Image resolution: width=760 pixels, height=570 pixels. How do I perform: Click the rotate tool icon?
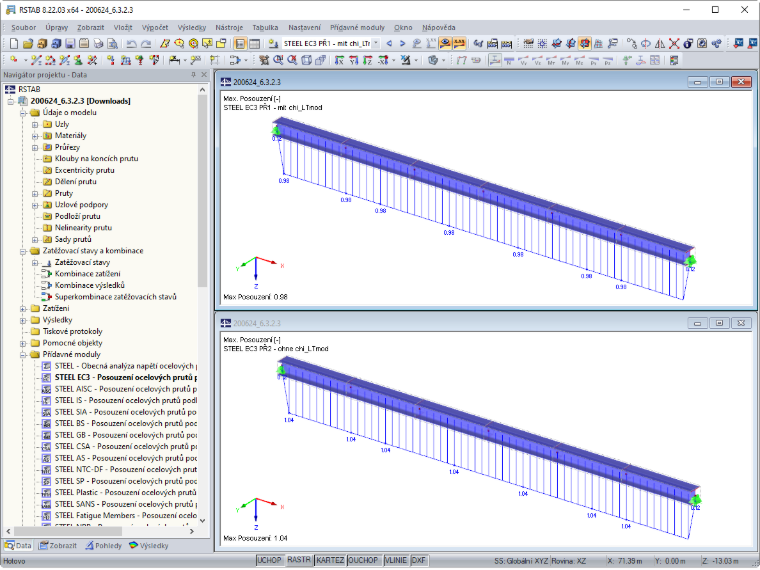click(646, 44)
